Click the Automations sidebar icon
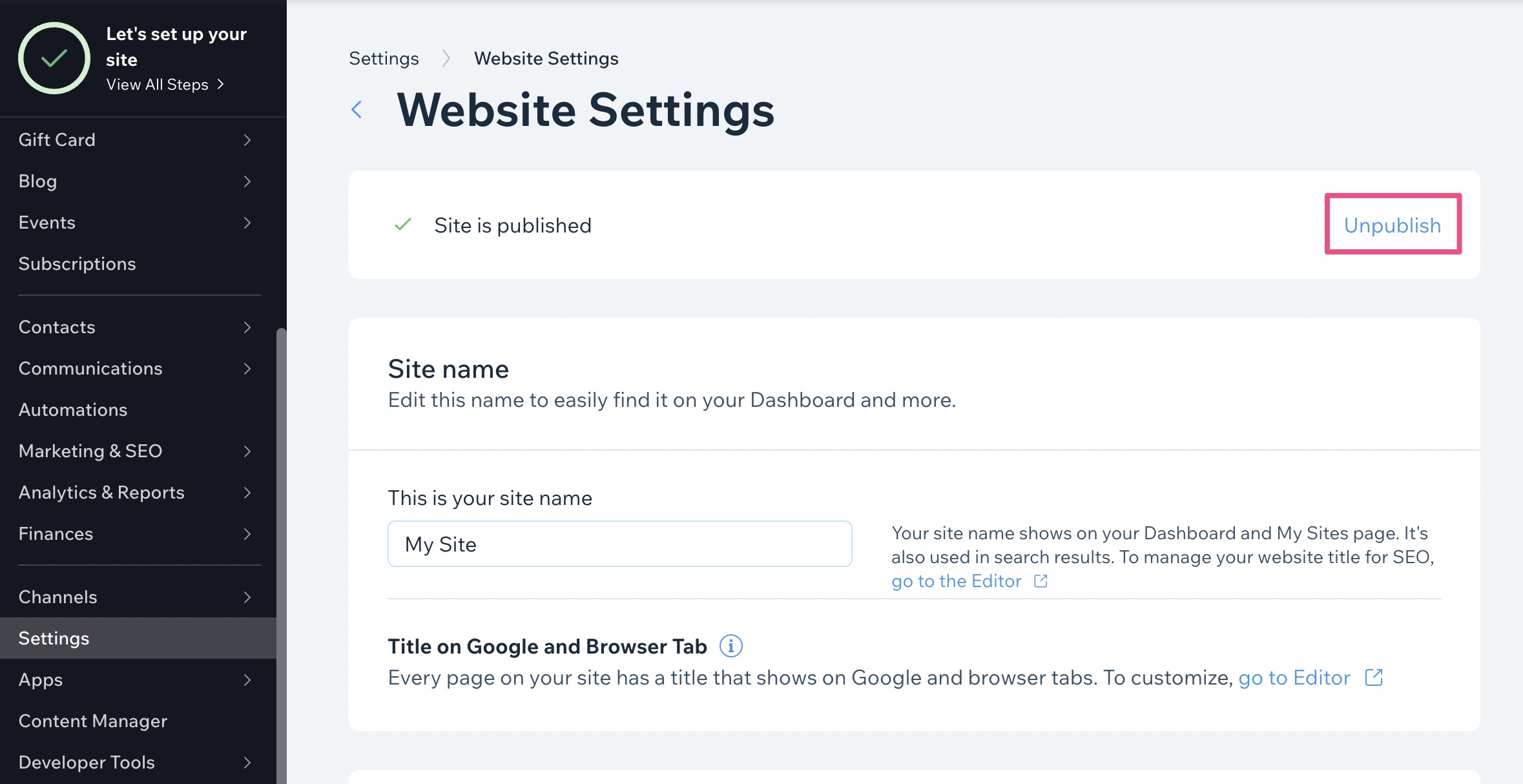This screenshot has height=784, width=1523. tap(72, 408)
